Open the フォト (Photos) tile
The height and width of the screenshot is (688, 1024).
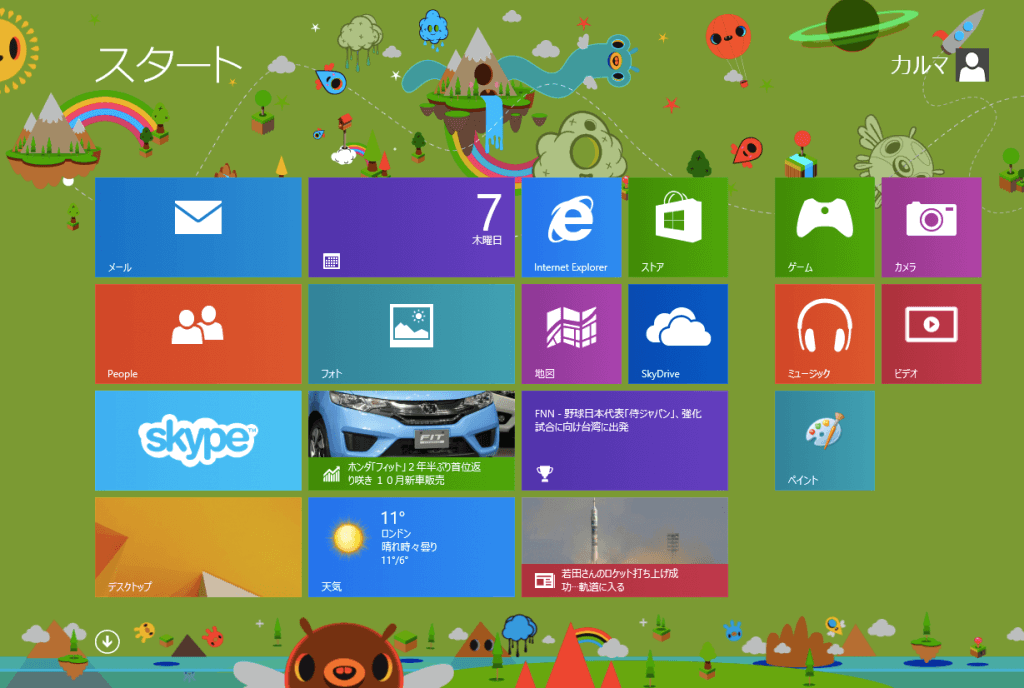pos(411,334)
